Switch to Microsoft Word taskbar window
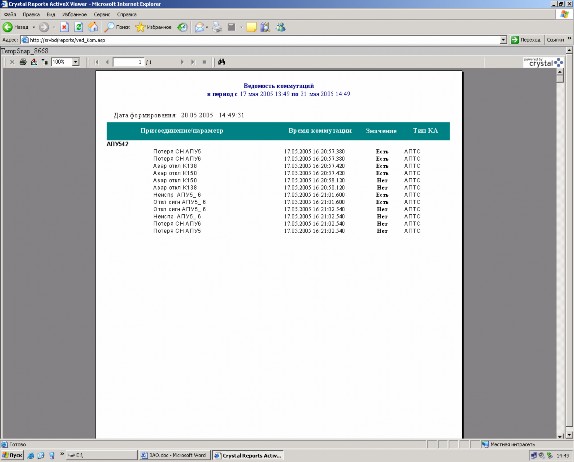 174,455
